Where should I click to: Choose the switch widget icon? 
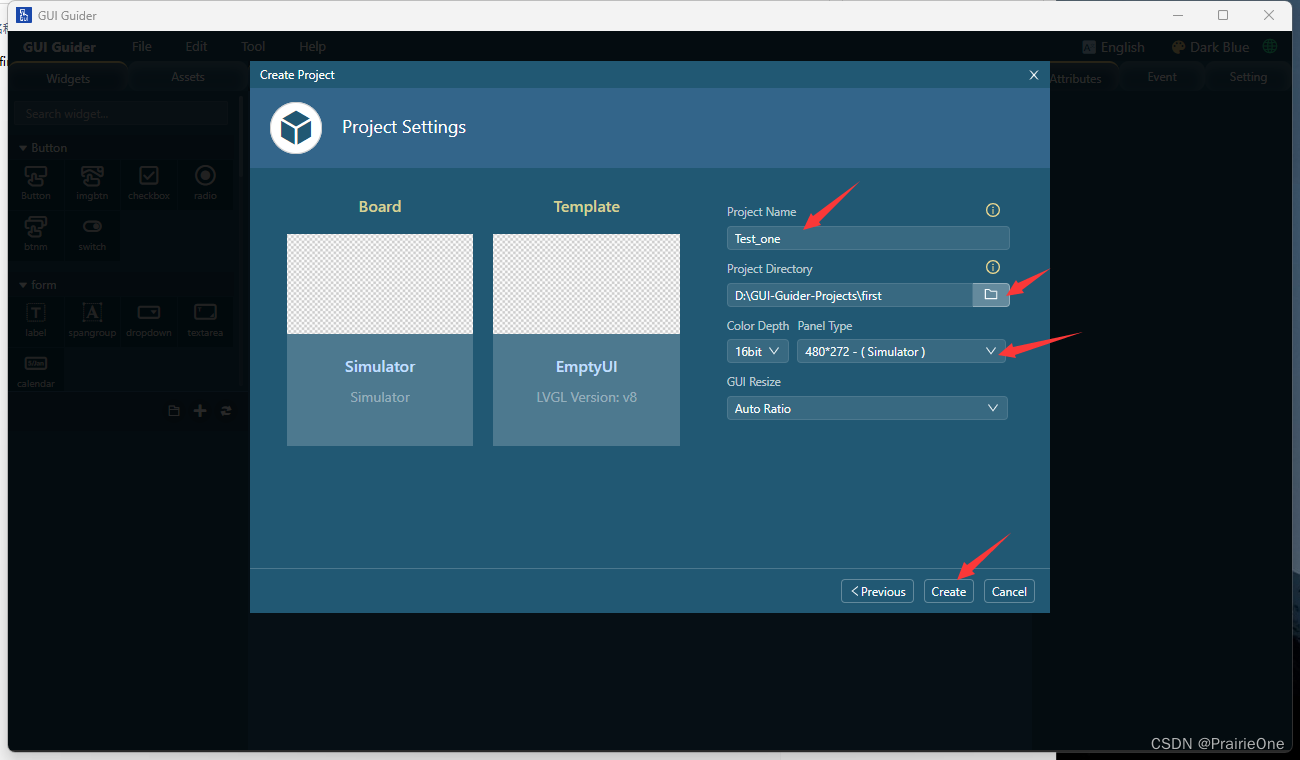pyautogui.click(x=92, y=226)
